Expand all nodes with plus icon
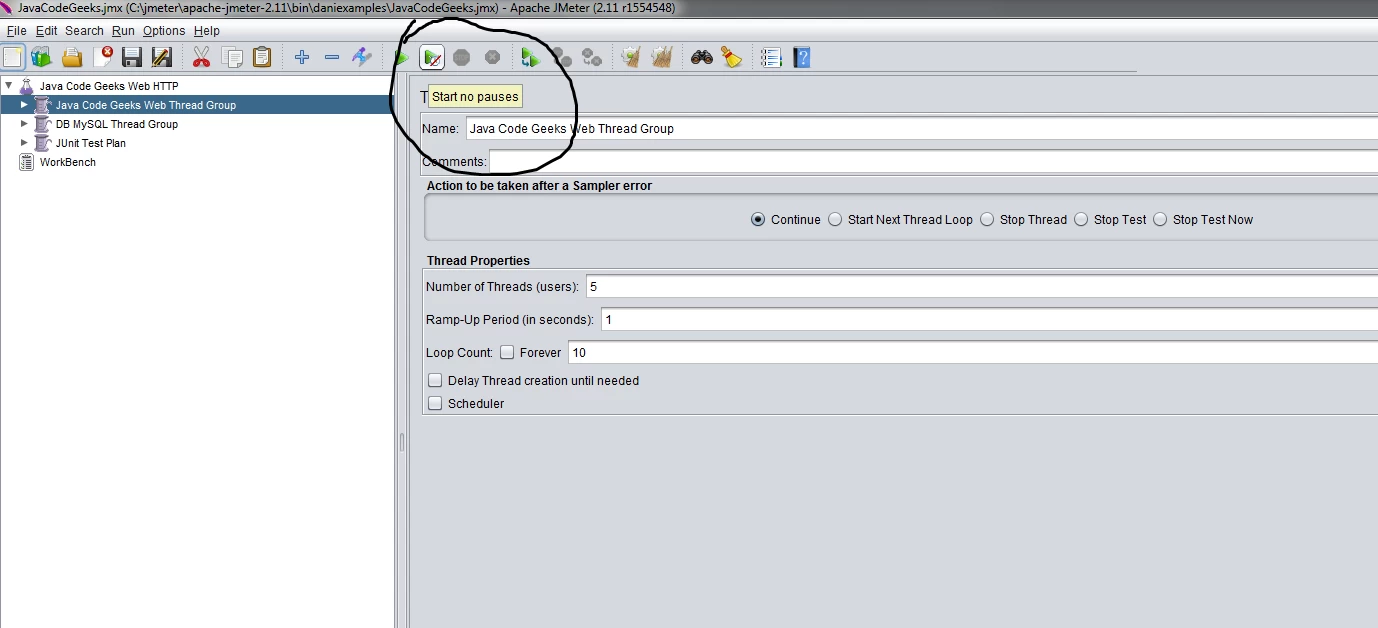 click(x=302, y=57)
